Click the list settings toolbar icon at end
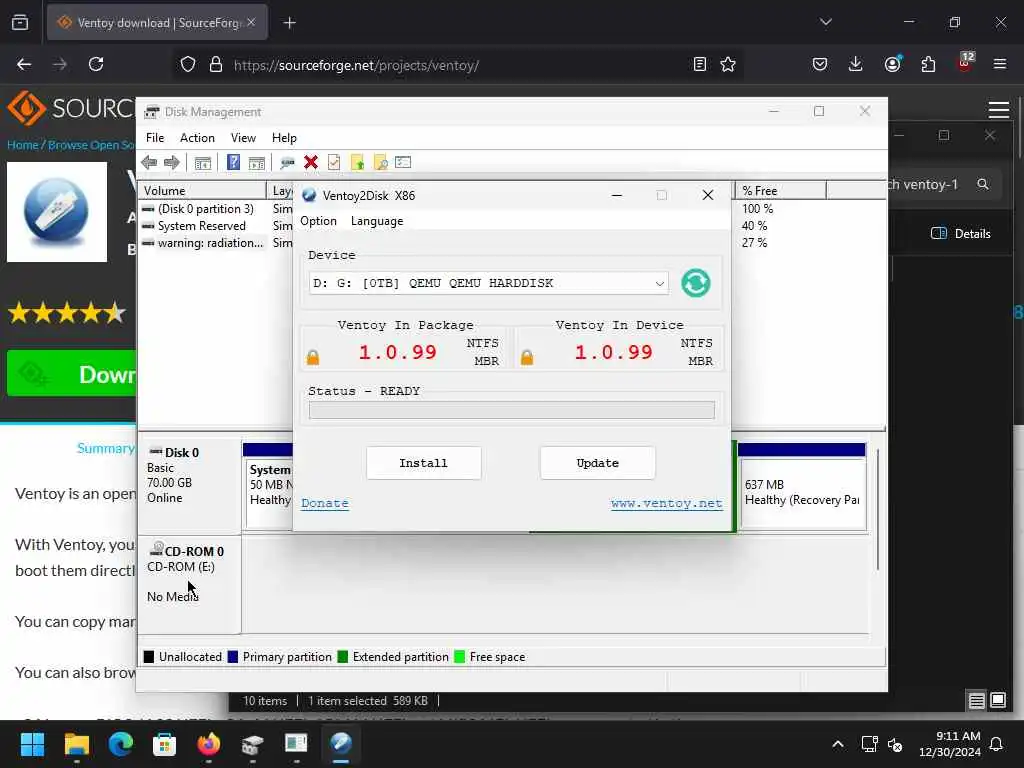Image resolution: width=1024 pixels, height=768 pixels. [403, 163]
